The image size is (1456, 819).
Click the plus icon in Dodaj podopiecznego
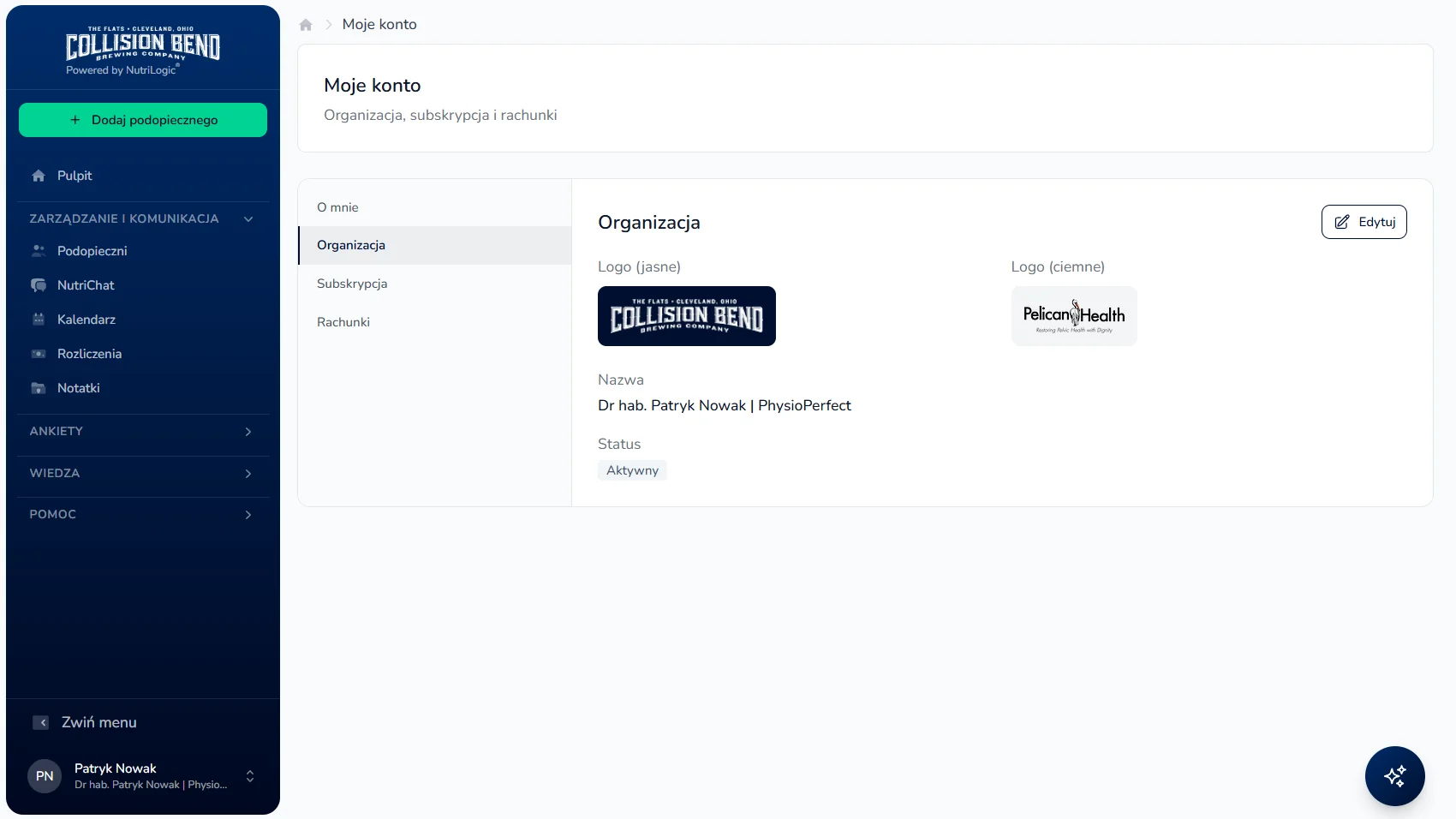[x=75, y=120]
